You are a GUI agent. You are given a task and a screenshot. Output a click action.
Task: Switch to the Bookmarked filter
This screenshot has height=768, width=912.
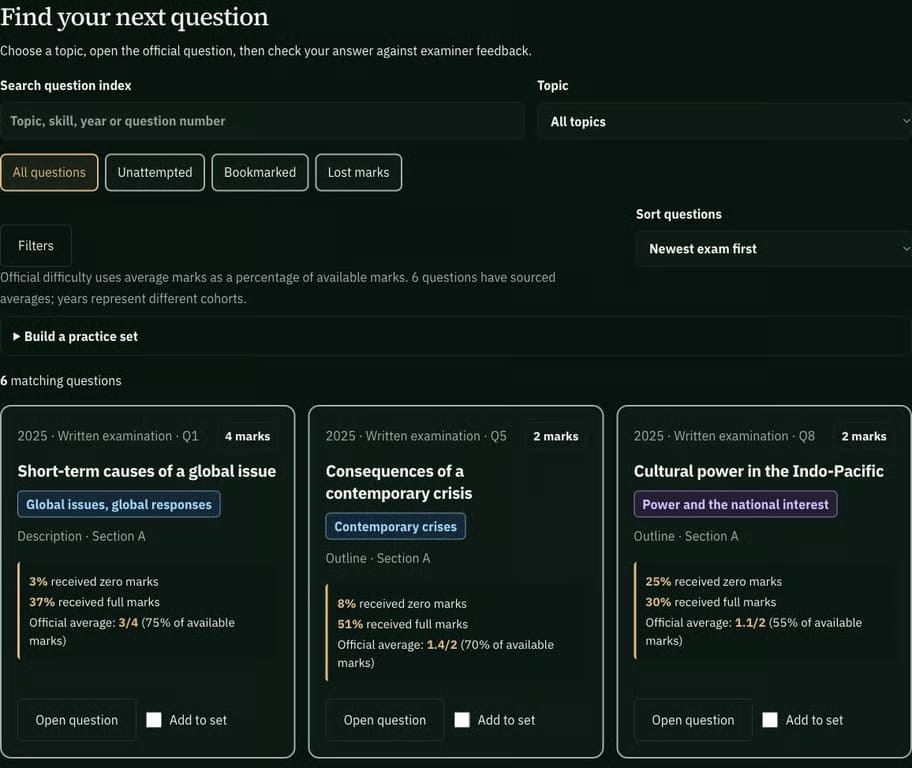pos(260,172)
